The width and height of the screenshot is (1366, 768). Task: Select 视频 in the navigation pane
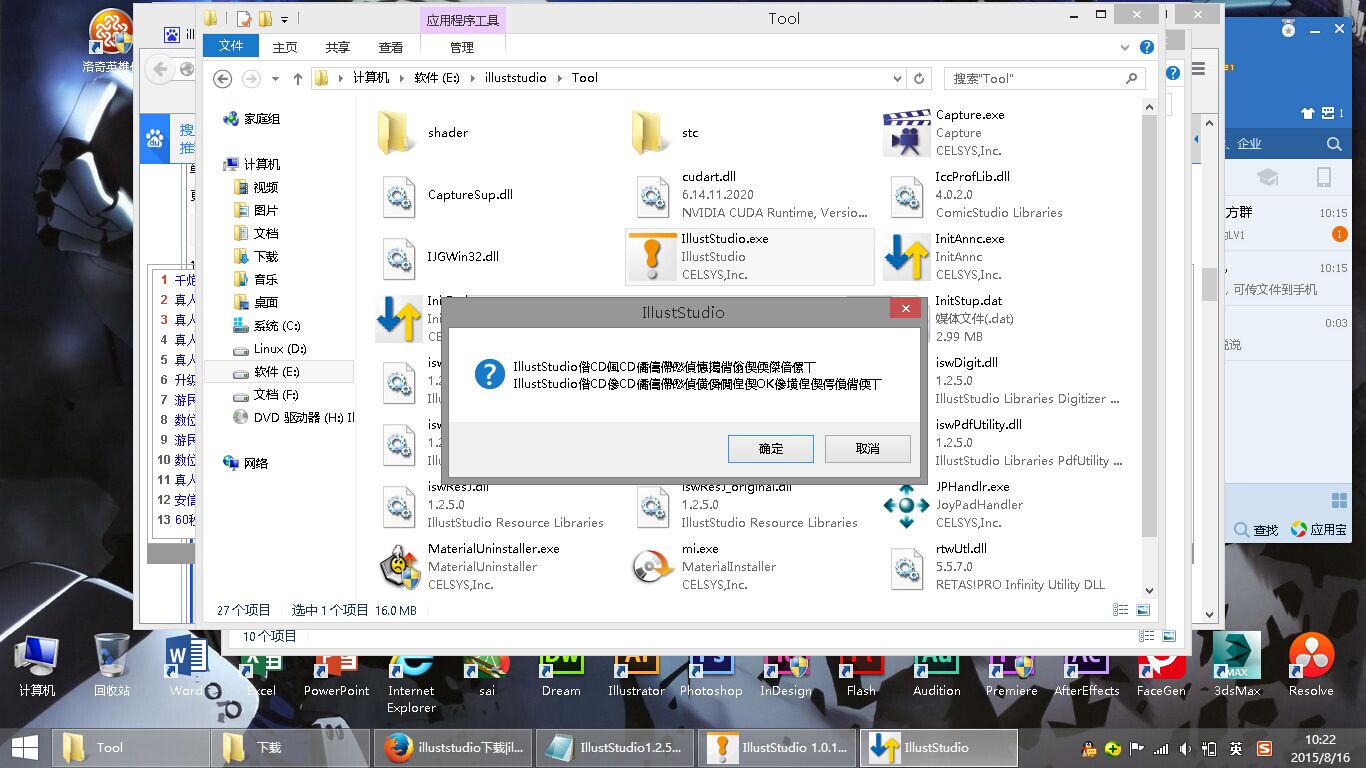pyautogui.click(x=265, y=188)
